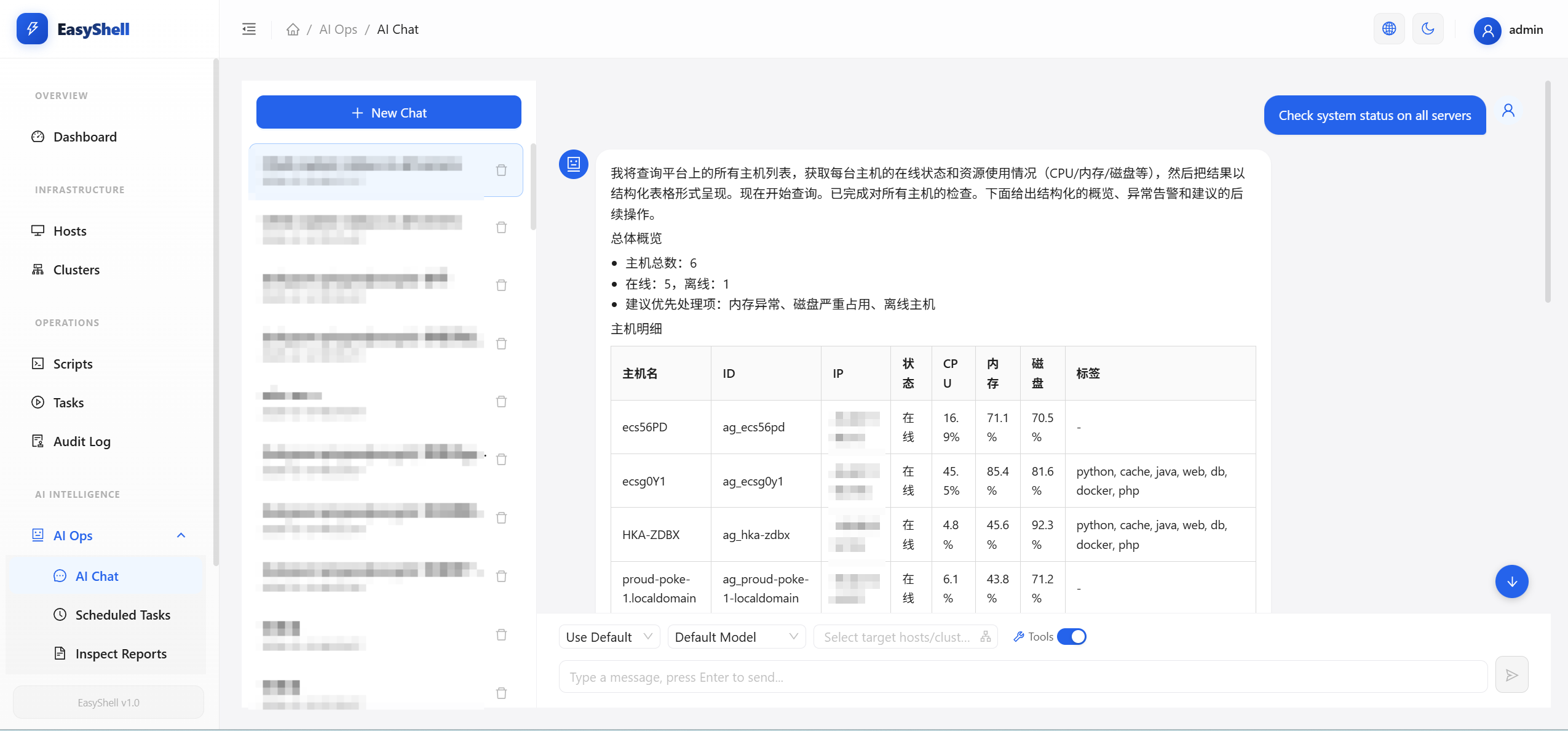Expand the Default Model dropdown

point(736,637)
